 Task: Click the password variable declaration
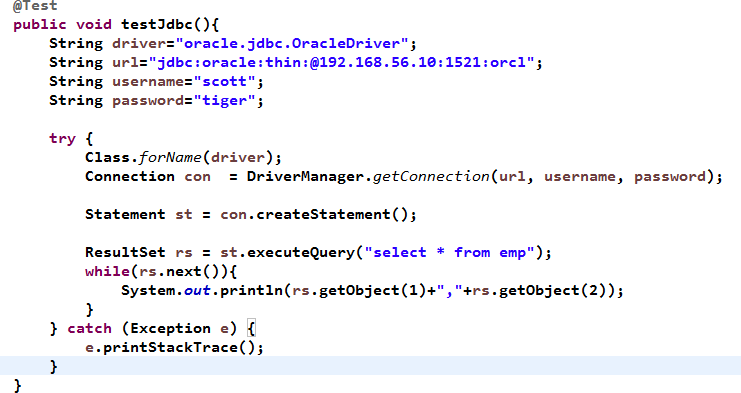(148, 101)
